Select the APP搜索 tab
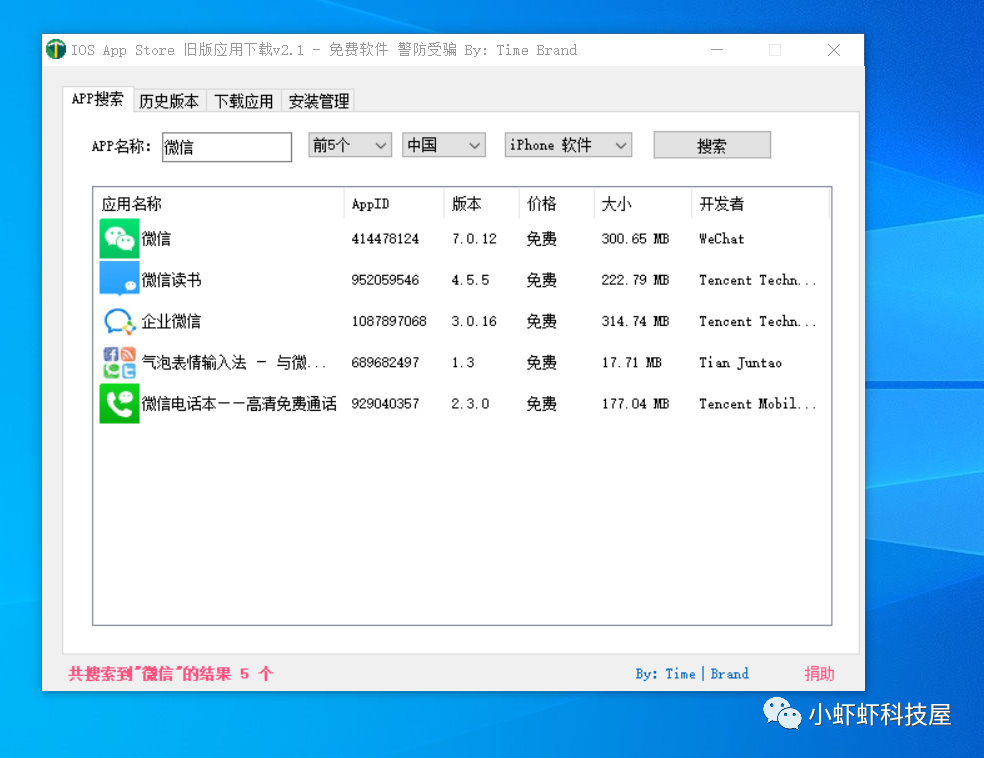 [x=98, y=100]
